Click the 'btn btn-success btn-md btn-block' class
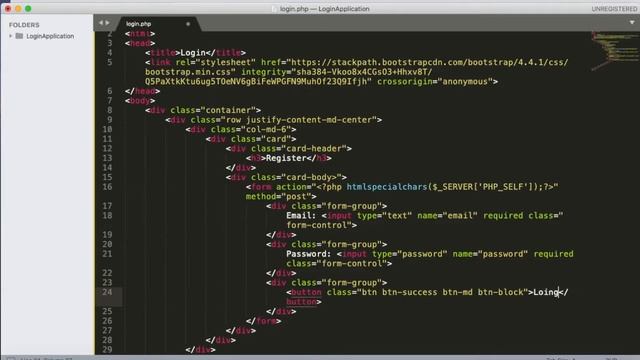Screen dimensions: 640x360 [442, 292]
